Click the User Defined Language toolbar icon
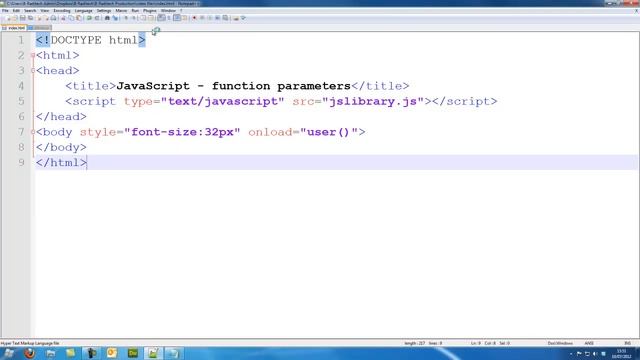 [185, 18]
